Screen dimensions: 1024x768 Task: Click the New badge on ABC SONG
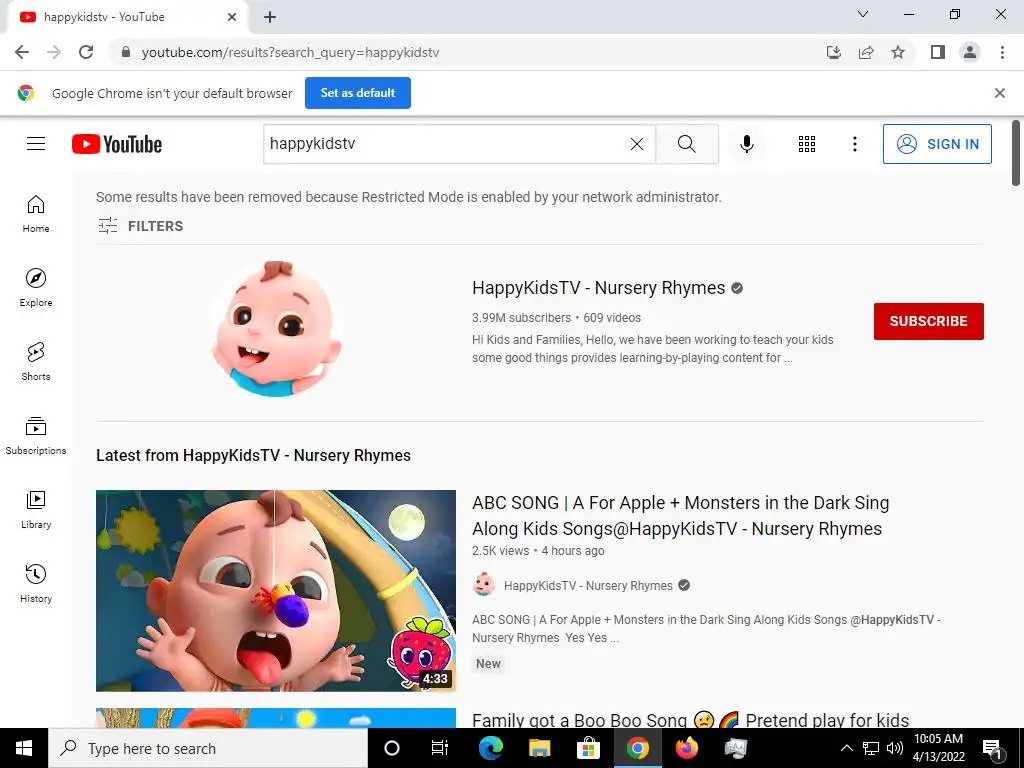488,664
